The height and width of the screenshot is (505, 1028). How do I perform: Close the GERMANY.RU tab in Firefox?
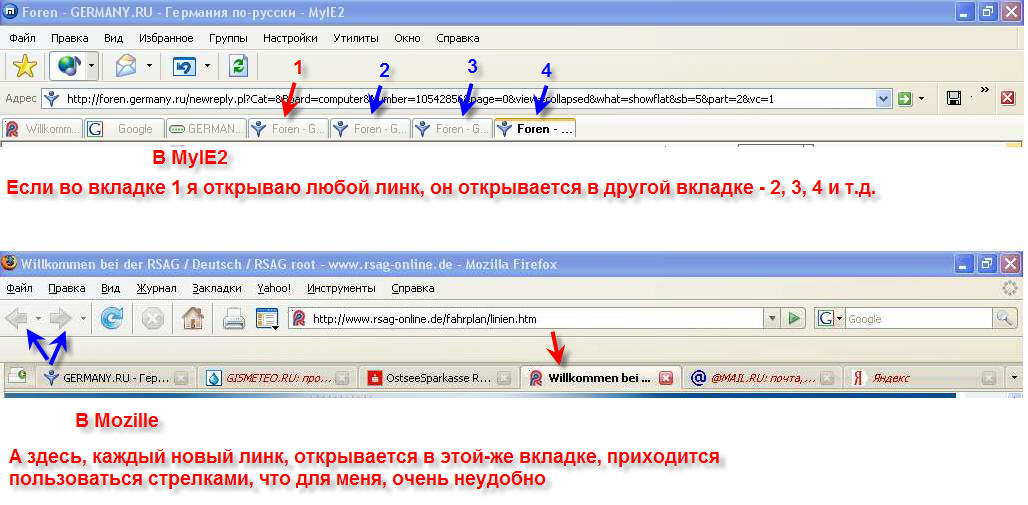[x=181, y=378]
